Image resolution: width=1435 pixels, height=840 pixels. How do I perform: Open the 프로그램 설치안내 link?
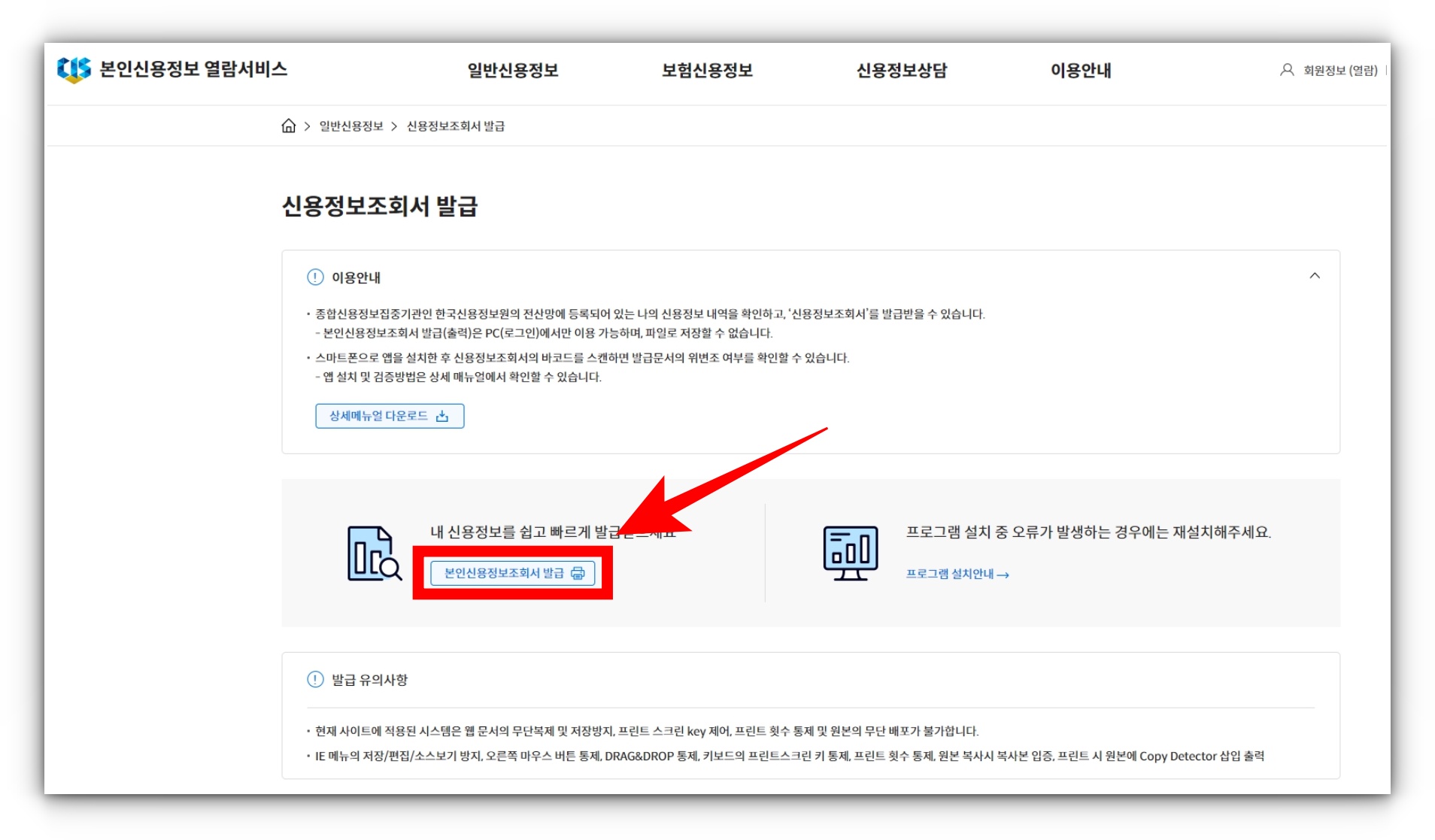[951, 574]
